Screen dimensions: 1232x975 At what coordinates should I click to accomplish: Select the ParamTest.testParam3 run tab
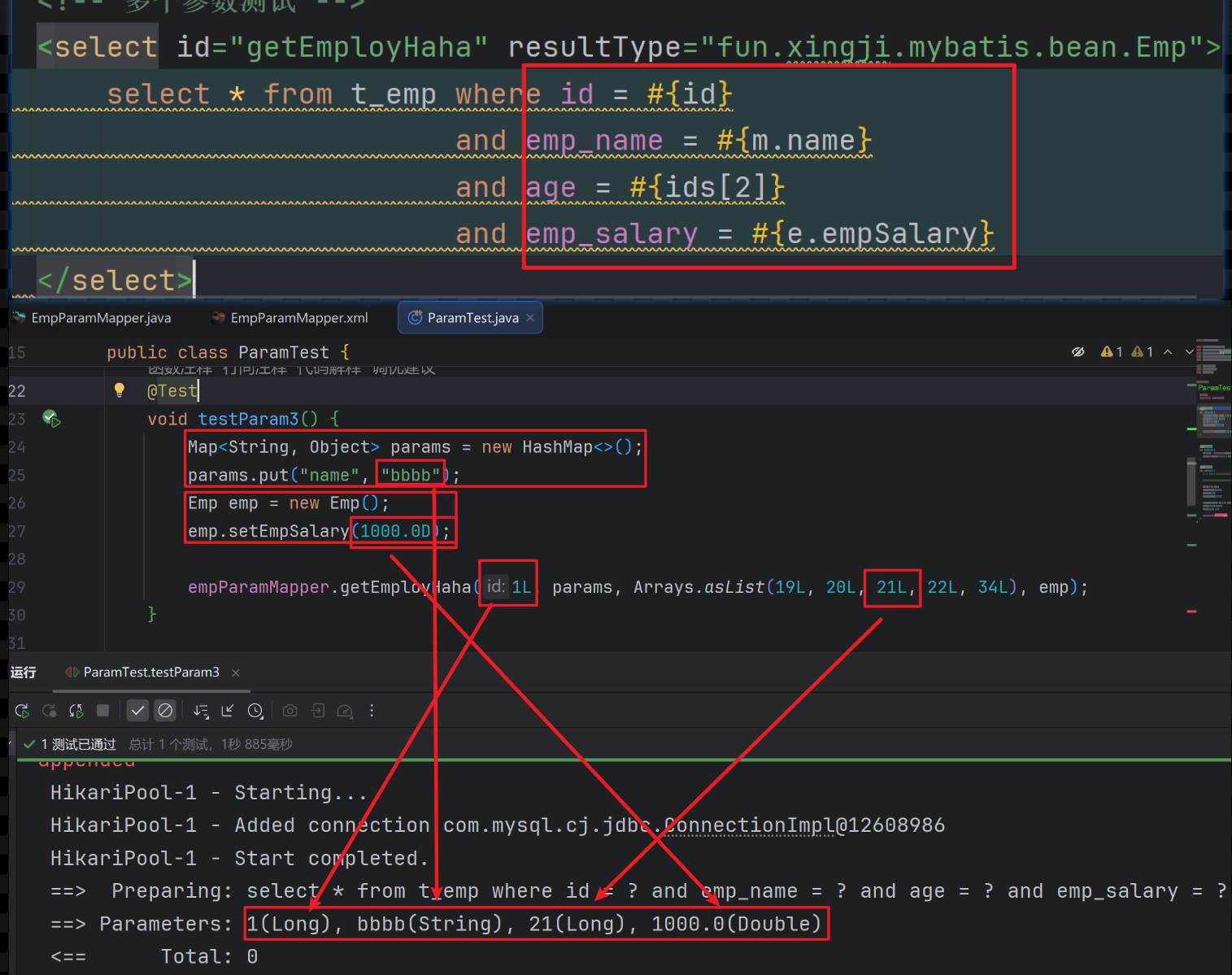(x=150, y=672)
